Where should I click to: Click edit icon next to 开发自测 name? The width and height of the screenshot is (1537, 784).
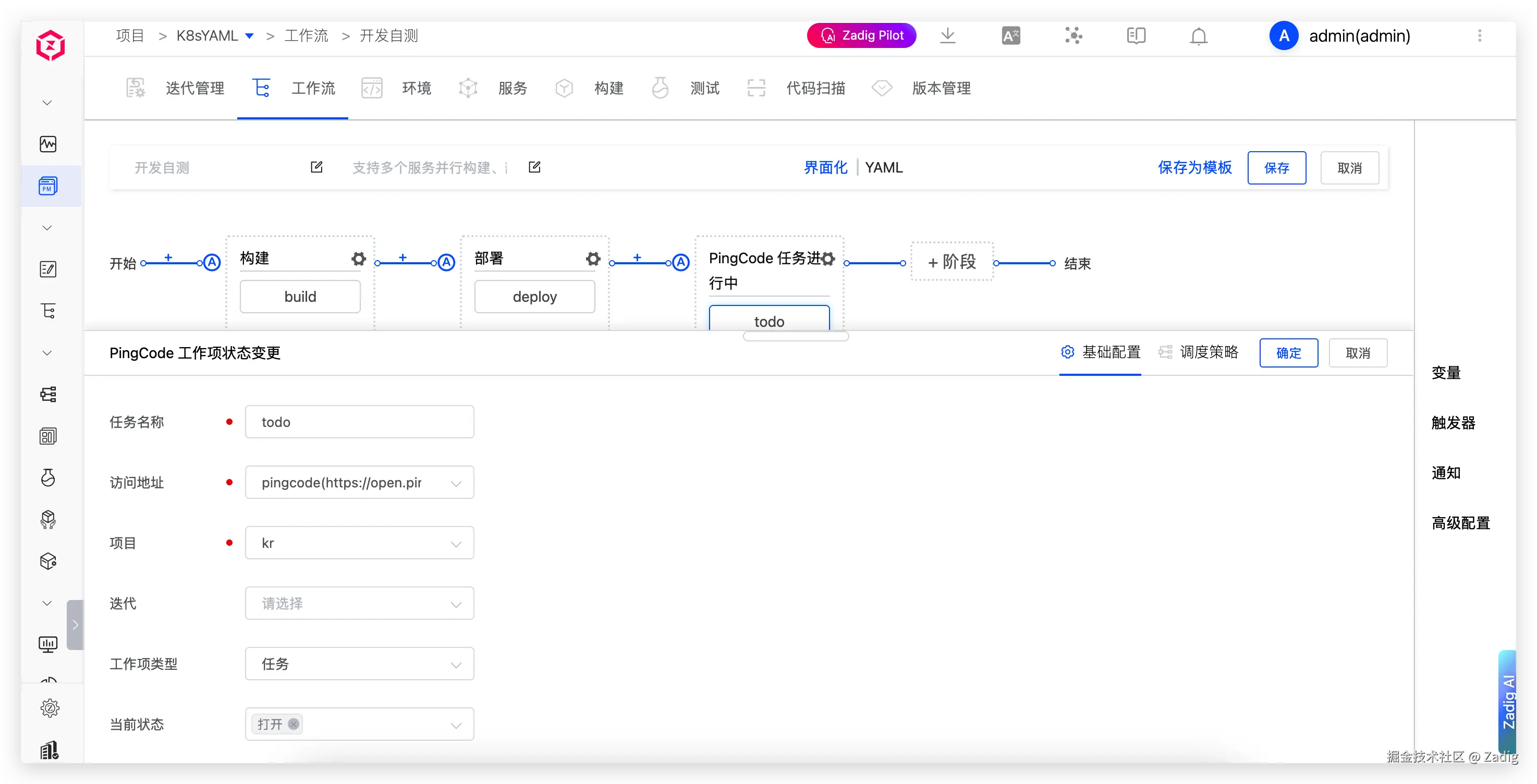(317, 167)
